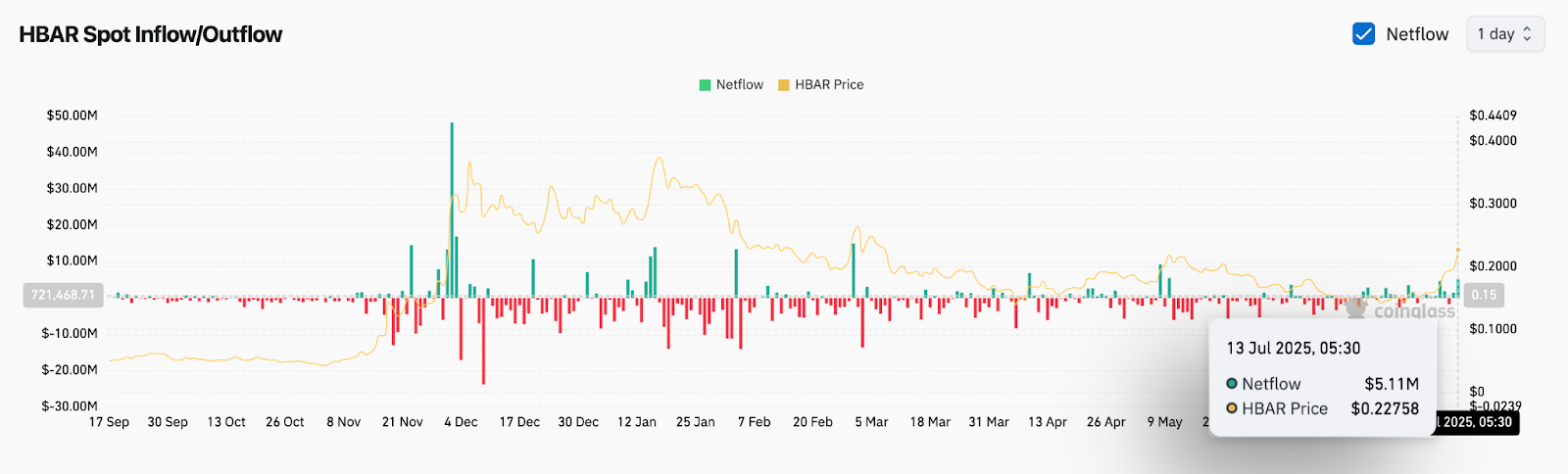Viewport: 1568px width, 474px height.
Task: Toggle the yellow HBAR Price legend swatch
Action: [x=783, y=85]
